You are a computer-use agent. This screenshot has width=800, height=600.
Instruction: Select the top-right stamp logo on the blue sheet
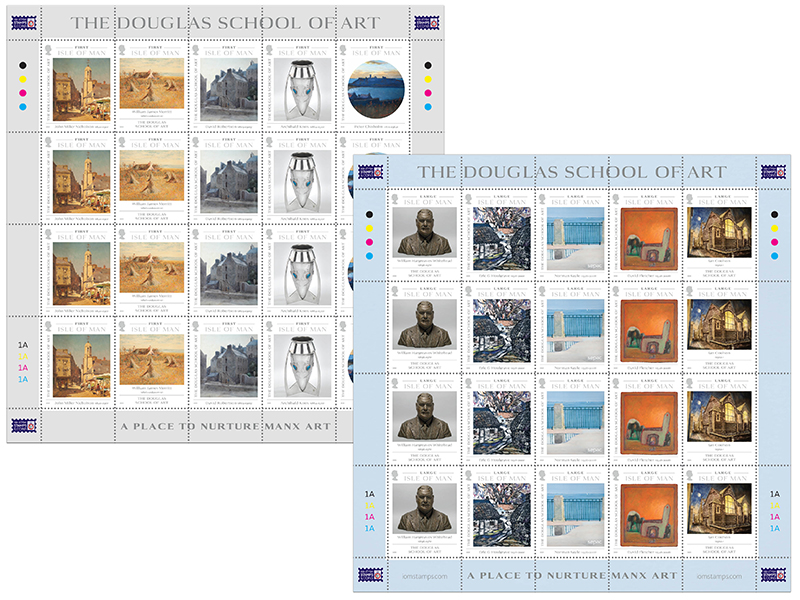773,172
